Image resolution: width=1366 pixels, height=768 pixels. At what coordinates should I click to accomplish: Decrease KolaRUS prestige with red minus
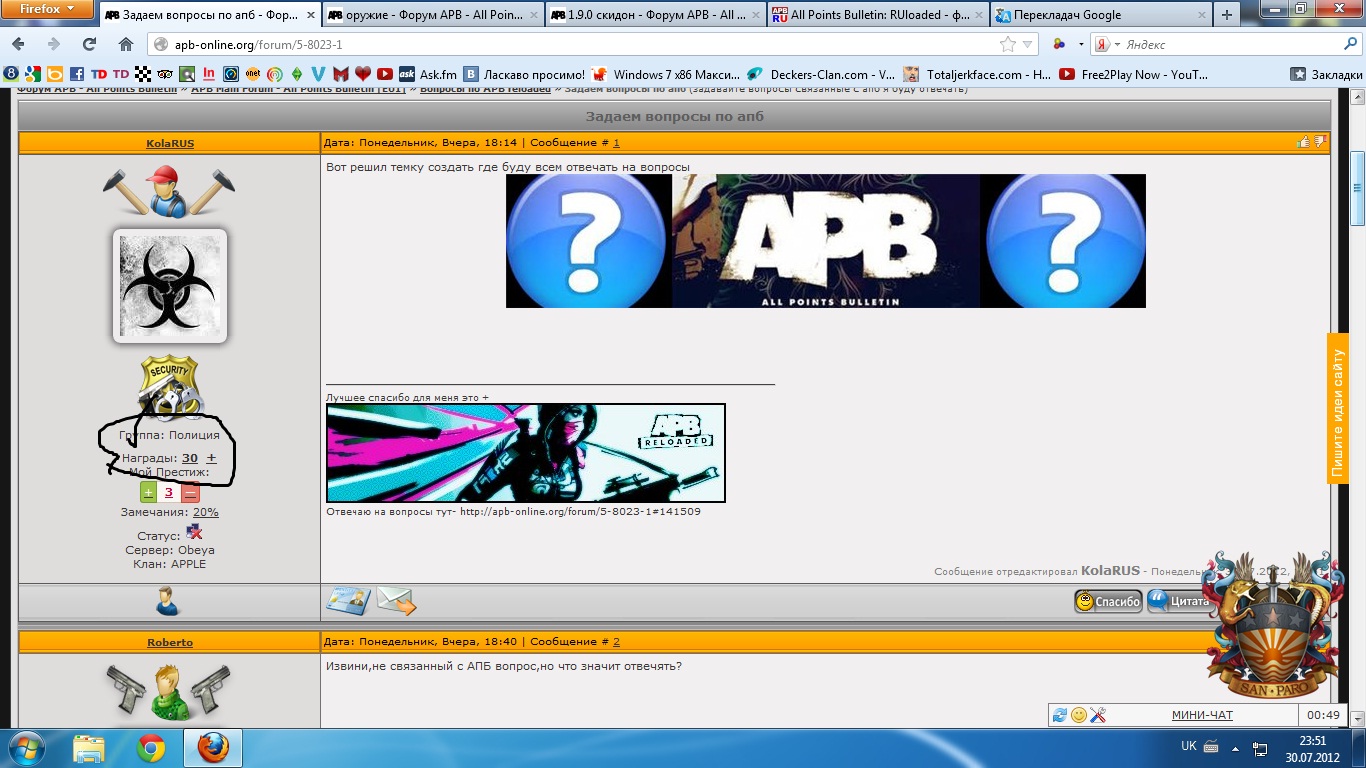(x=190, y=492)
